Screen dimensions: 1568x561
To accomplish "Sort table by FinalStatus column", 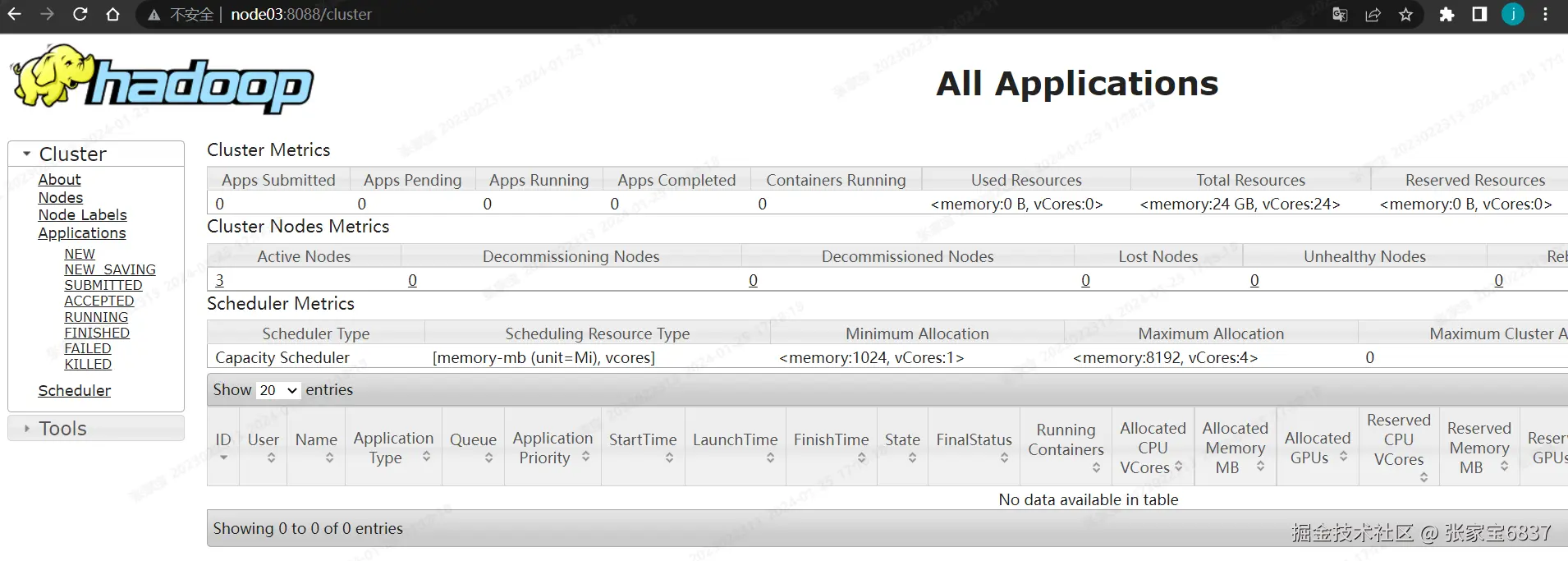I will coord(974,446).
